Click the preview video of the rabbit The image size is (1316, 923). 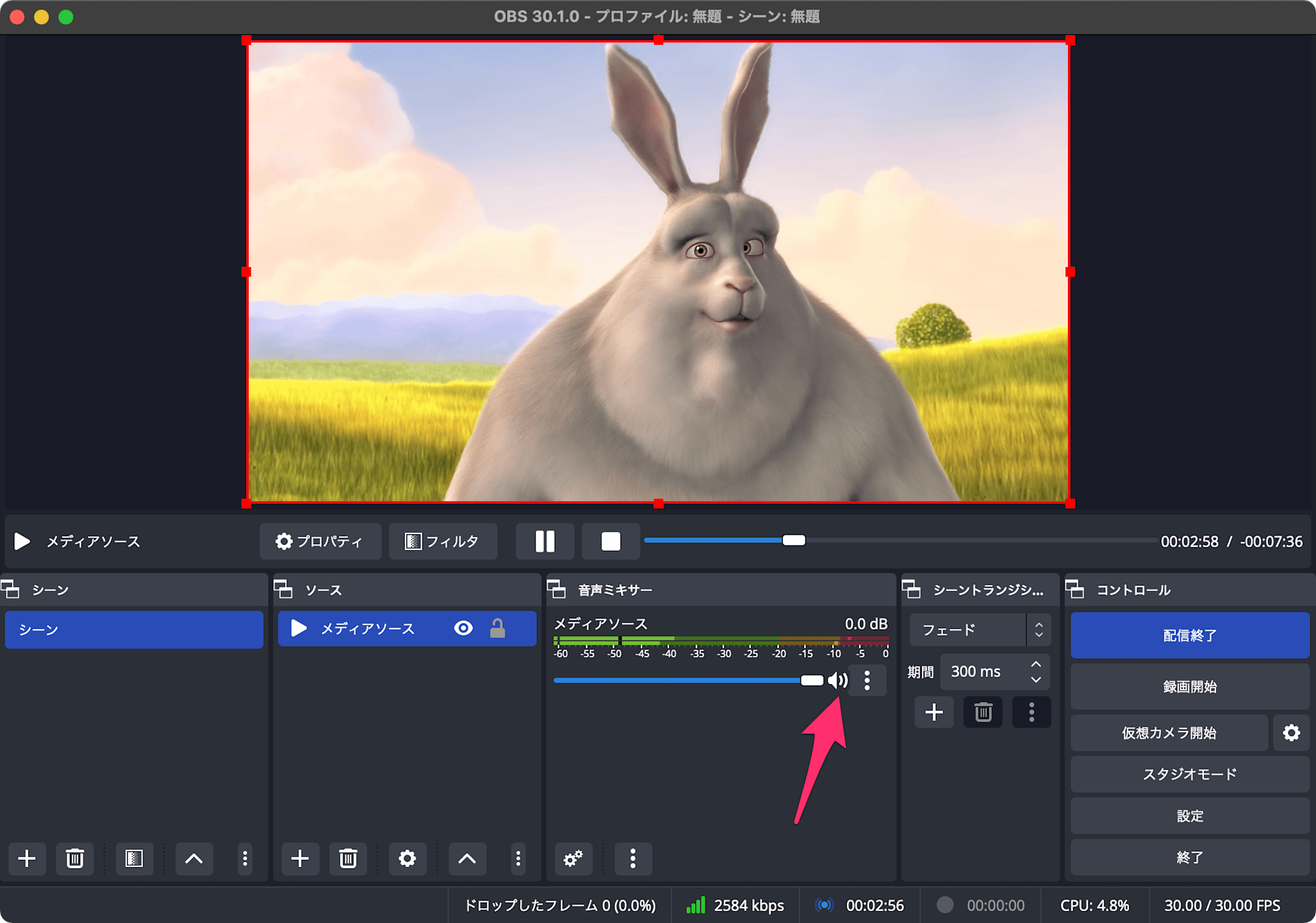(x=658, y=272)
